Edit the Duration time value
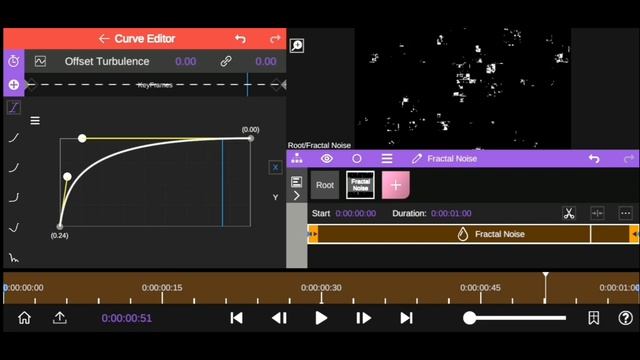Viewport: 640px width, 360px height. (451, 213)
